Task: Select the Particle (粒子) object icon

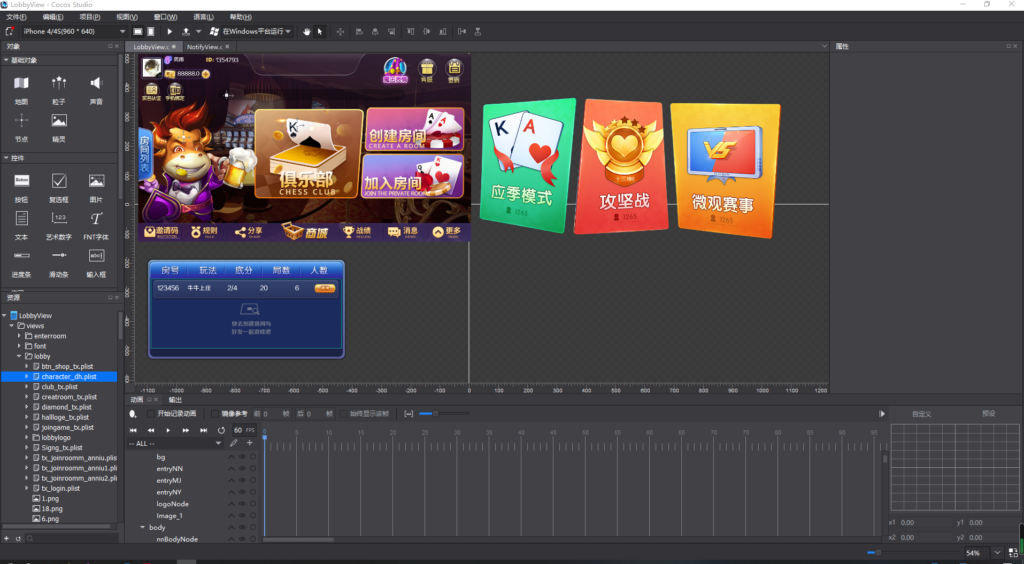Action: pos(59,84)
